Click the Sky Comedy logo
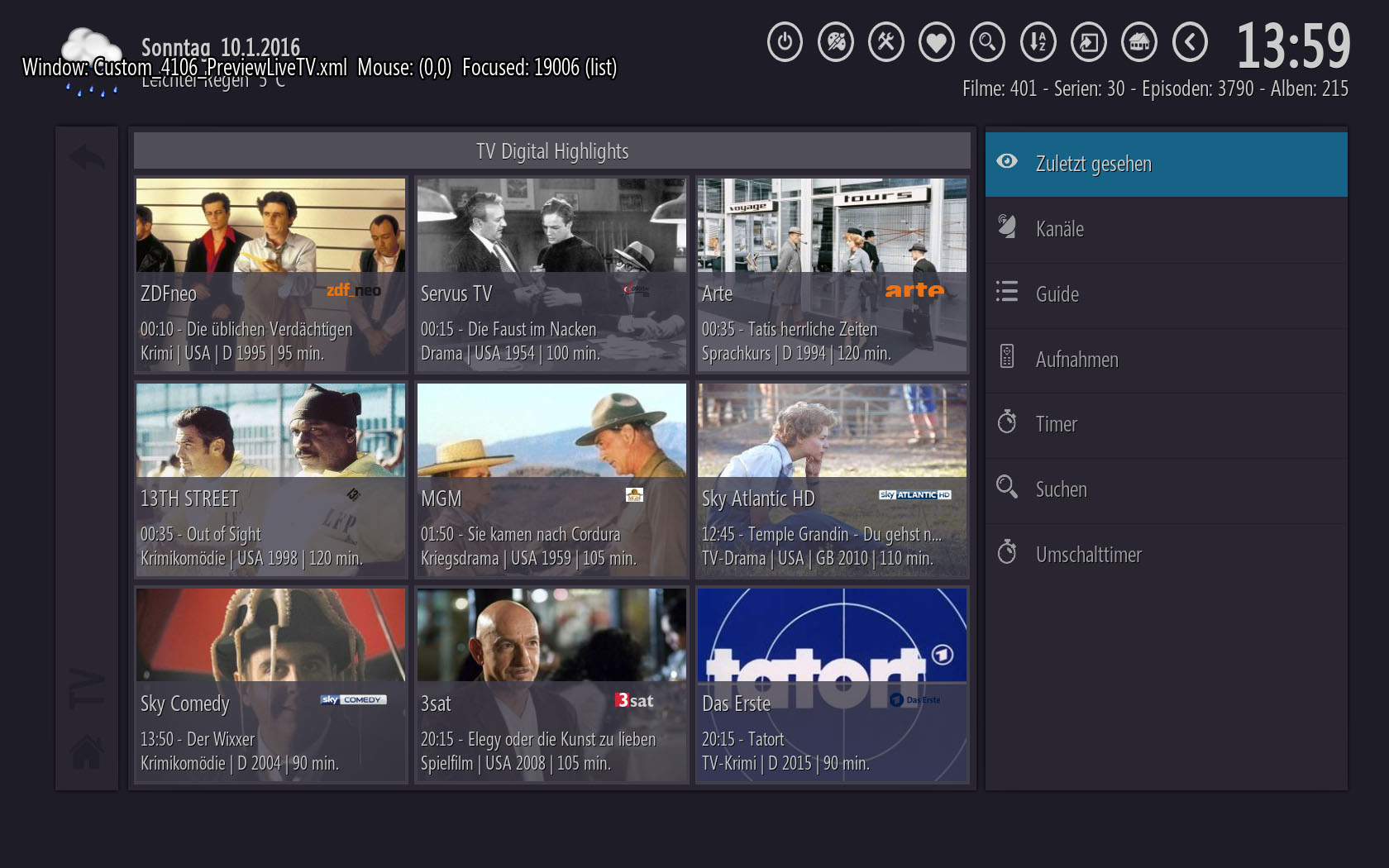 pyautogui.click(x=353, y=699)
